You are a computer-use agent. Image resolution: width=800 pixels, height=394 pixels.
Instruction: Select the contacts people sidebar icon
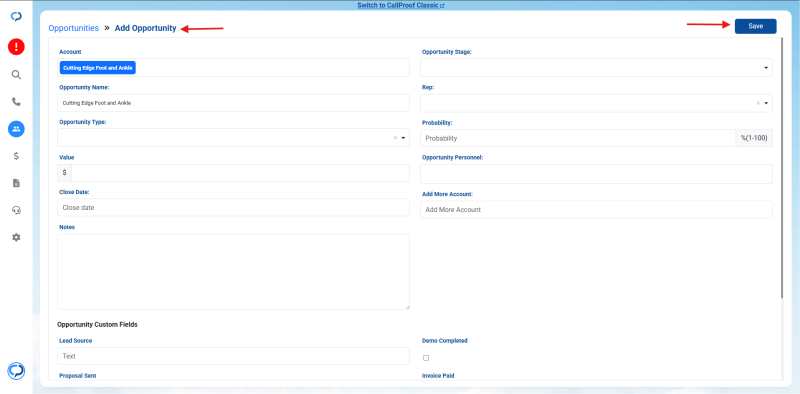tap(16, 129)
